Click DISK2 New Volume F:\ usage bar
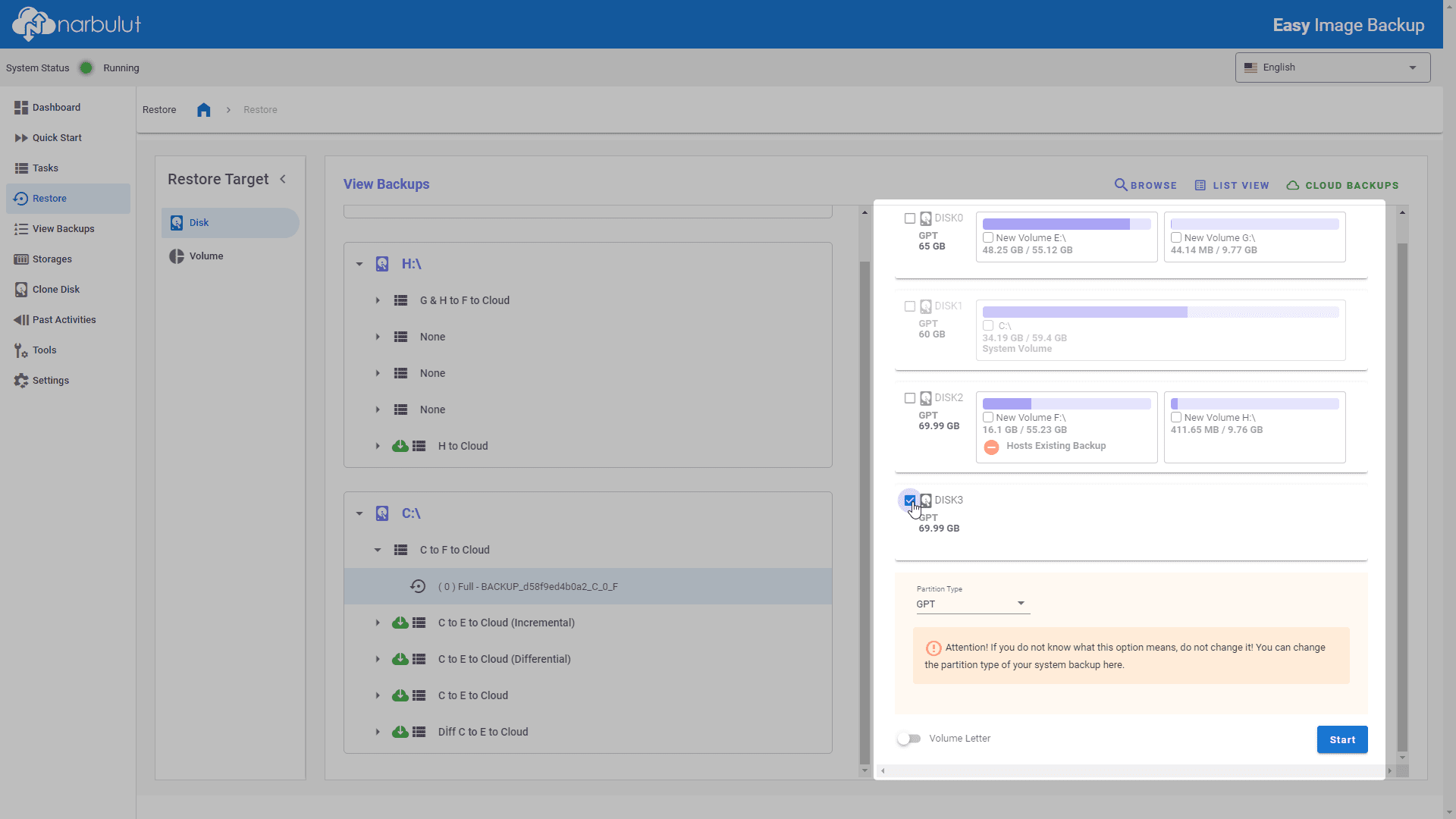The image size is (1456, 819). 1066,404
